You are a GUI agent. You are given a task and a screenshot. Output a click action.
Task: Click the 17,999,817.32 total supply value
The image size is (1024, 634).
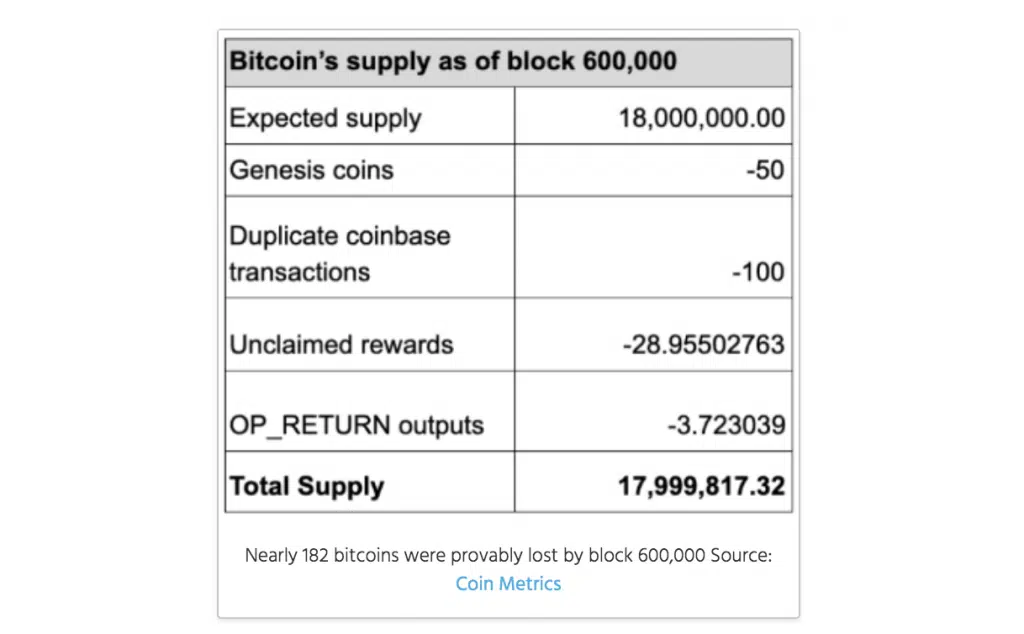[701, 486]
